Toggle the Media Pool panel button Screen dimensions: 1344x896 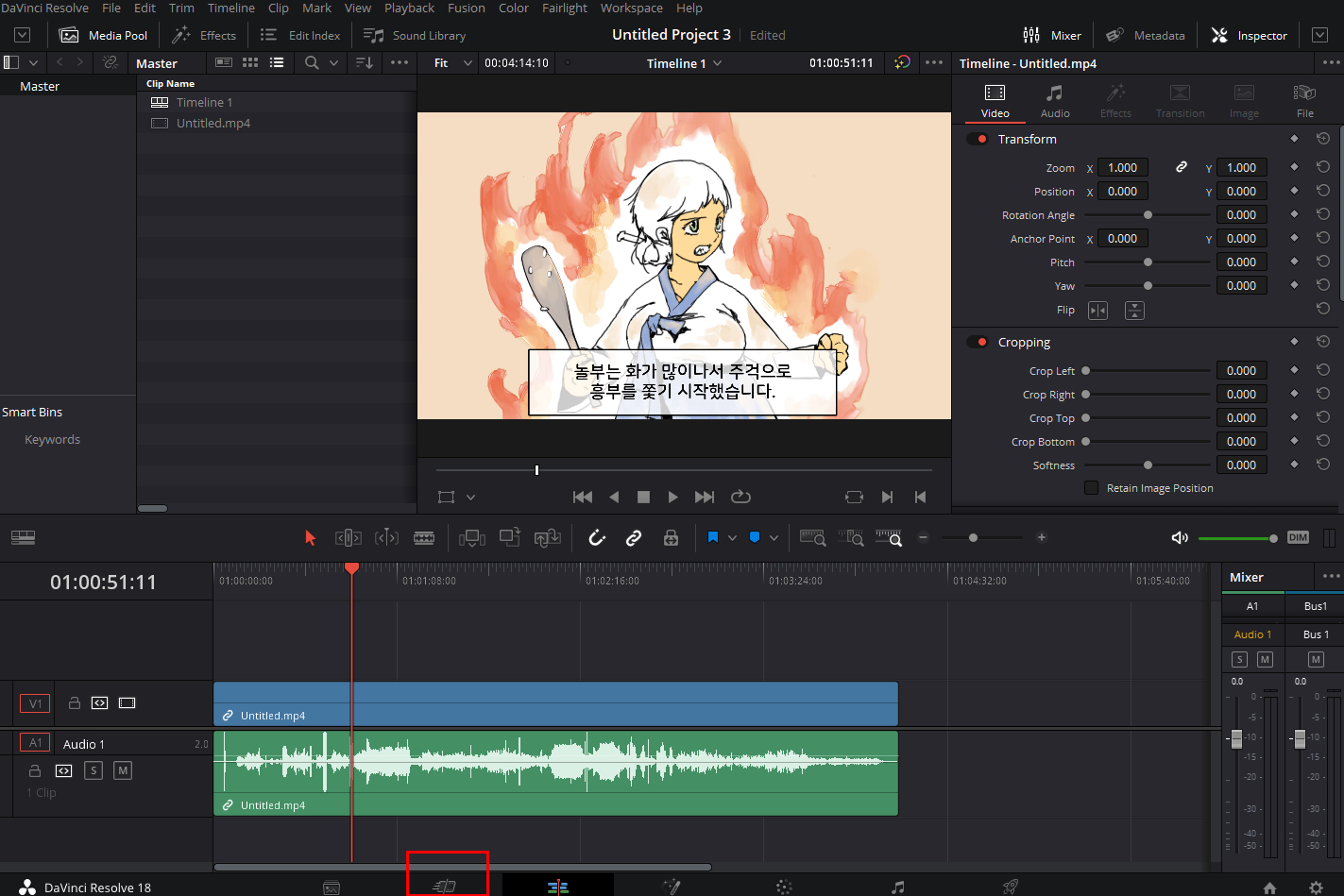(x=104, y=35)
